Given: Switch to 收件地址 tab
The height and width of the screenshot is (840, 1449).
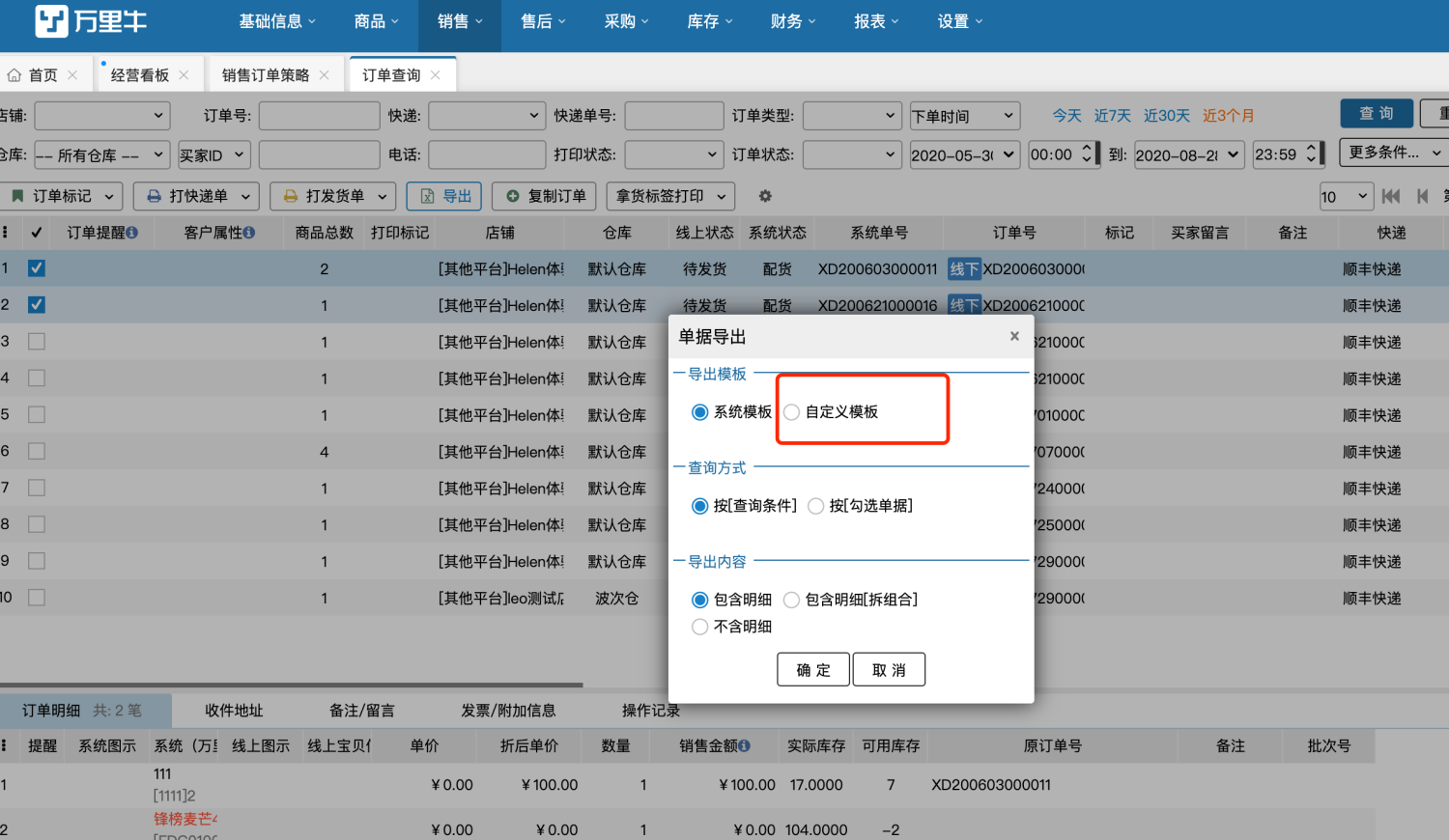Looking at the screenshot, I should click(x=234, y=711).
